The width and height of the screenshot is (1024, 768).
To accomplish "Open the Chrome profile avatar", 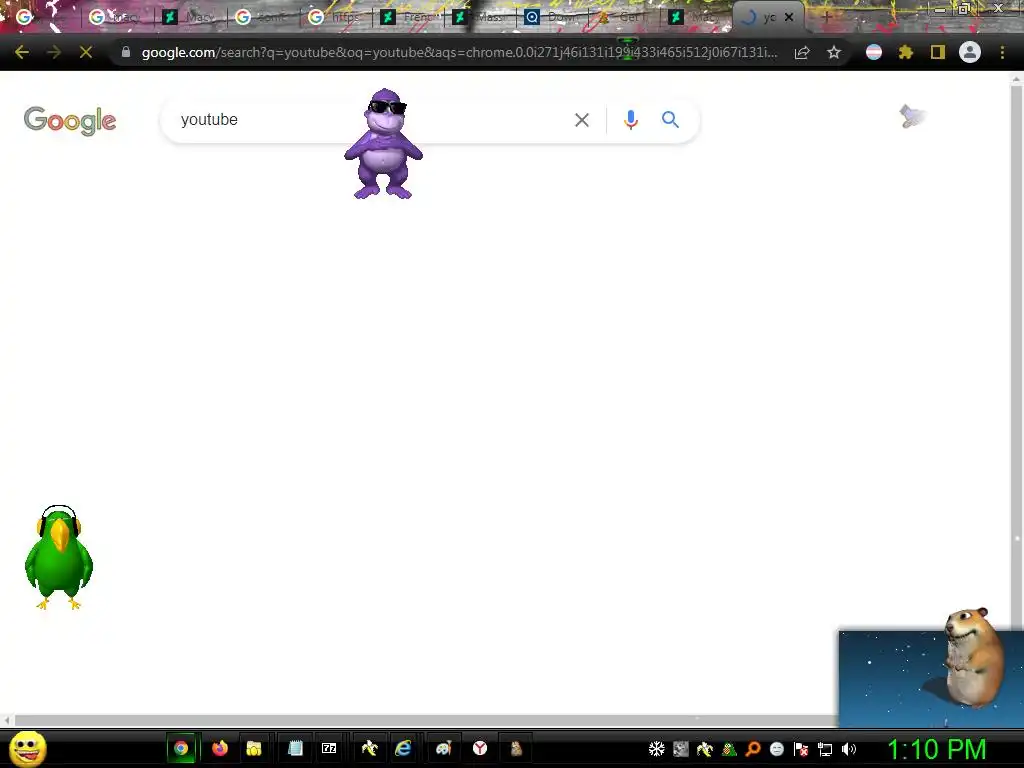I will coord(970,52).
